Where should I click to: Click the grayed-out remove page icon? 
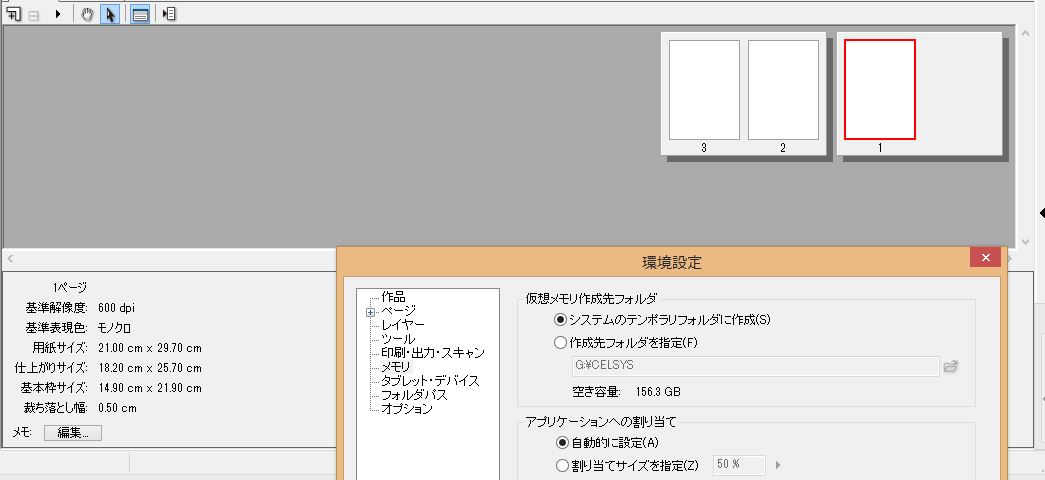tap(33, 15)
